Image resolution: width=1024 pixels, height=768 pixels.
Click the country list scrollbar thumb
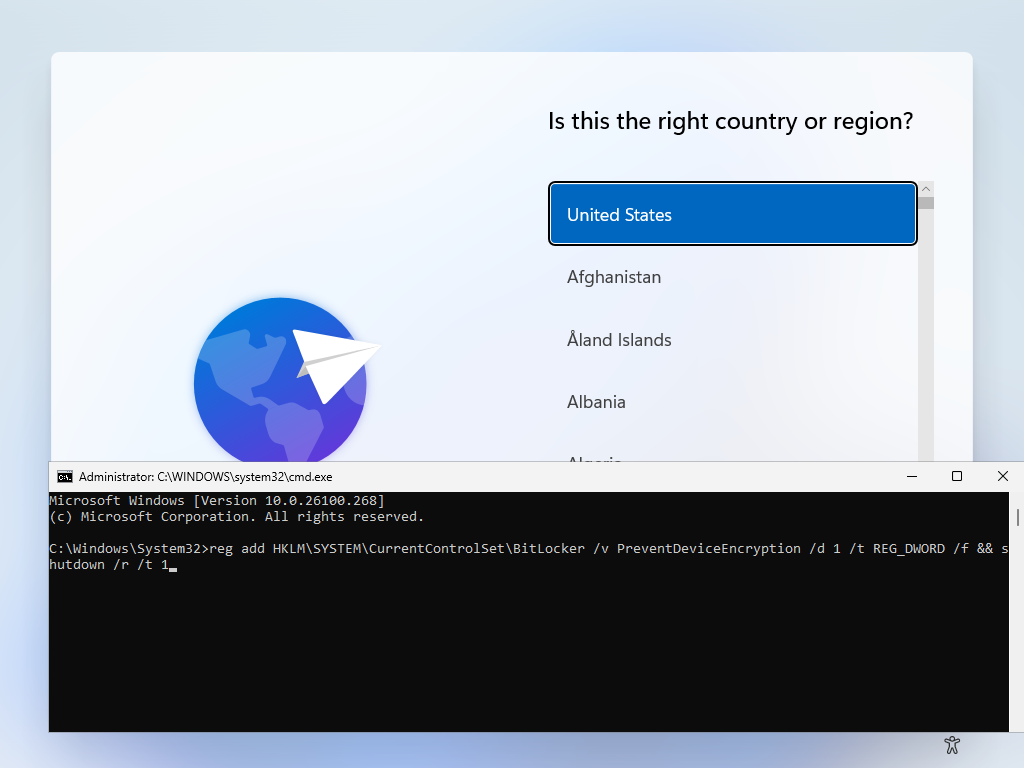coord(925,202)
